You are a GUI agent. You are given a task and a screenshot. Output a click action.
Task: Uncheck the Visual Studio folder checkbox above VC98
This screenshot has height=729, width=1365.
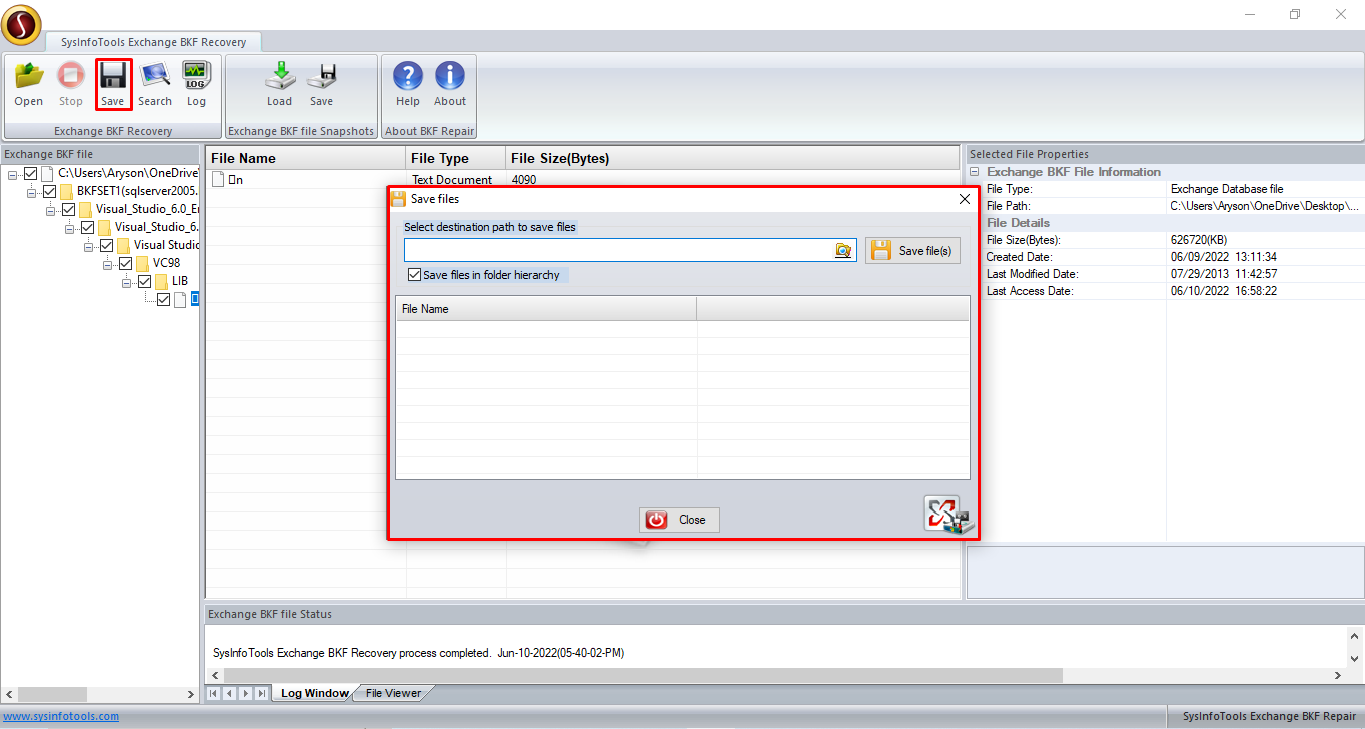coord(106,245)
